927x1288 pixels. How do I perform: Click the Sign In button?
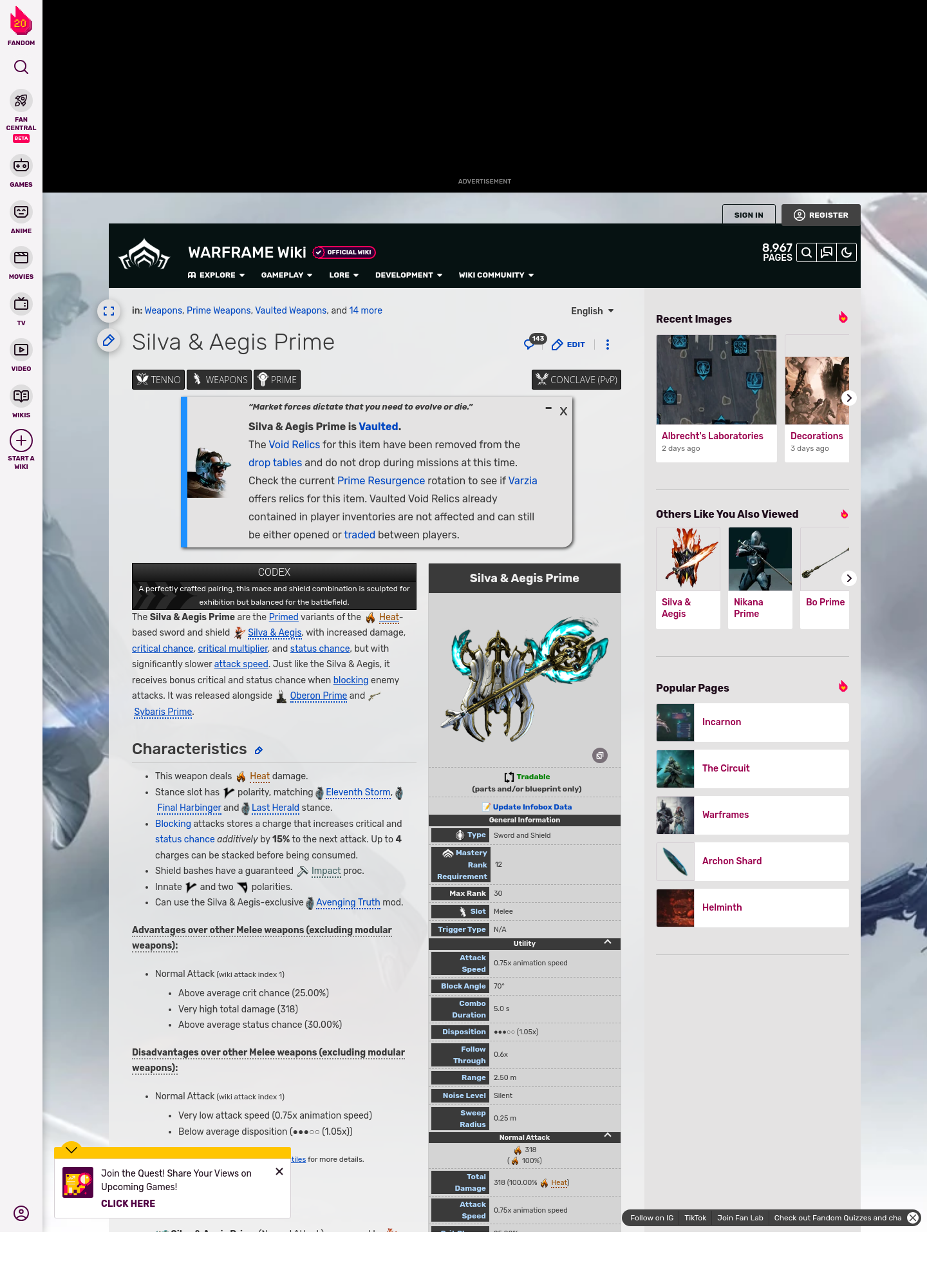pos(749,215)
